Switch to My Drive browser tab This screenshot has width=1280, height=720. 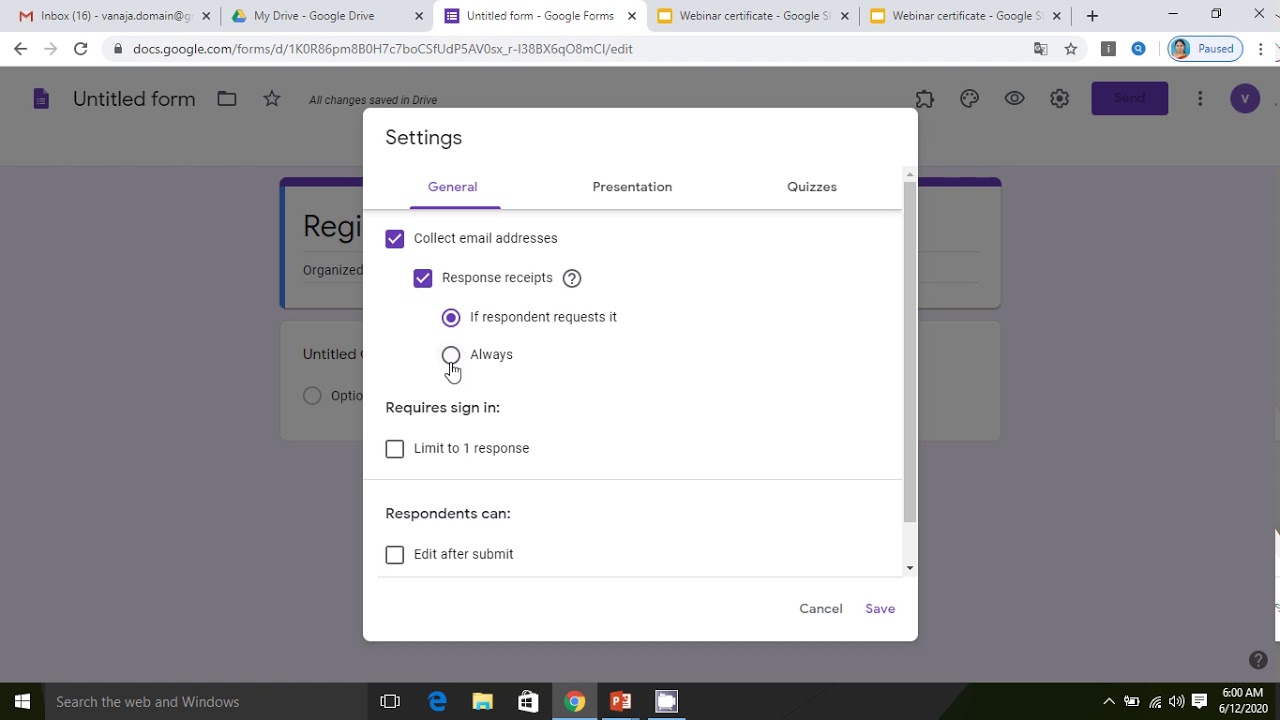click(x=327, y=16)
